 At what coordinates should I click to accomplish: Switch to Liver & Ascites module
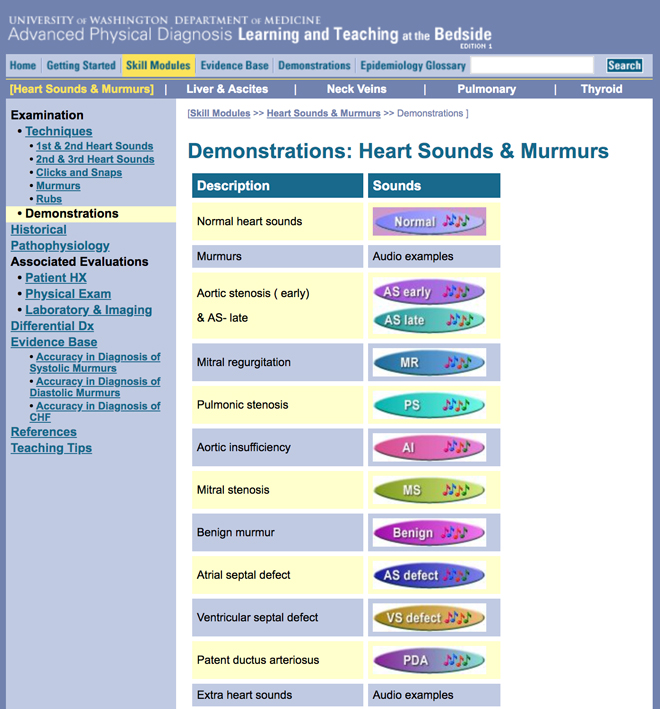(x=227, y=89)
